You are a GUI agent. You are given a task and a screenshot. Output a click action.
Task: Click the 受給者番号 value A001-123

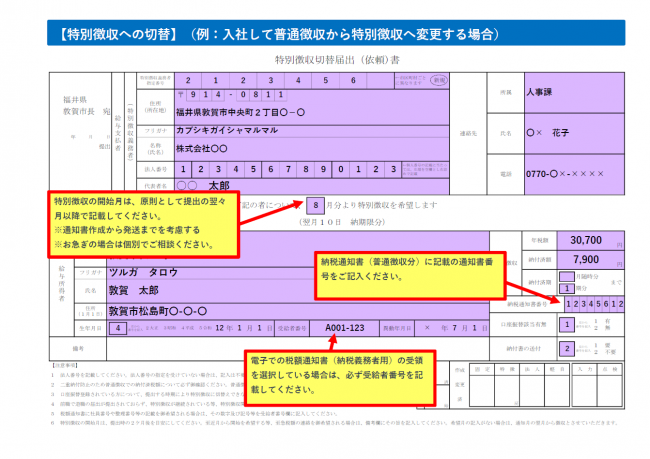click(344, 328)
